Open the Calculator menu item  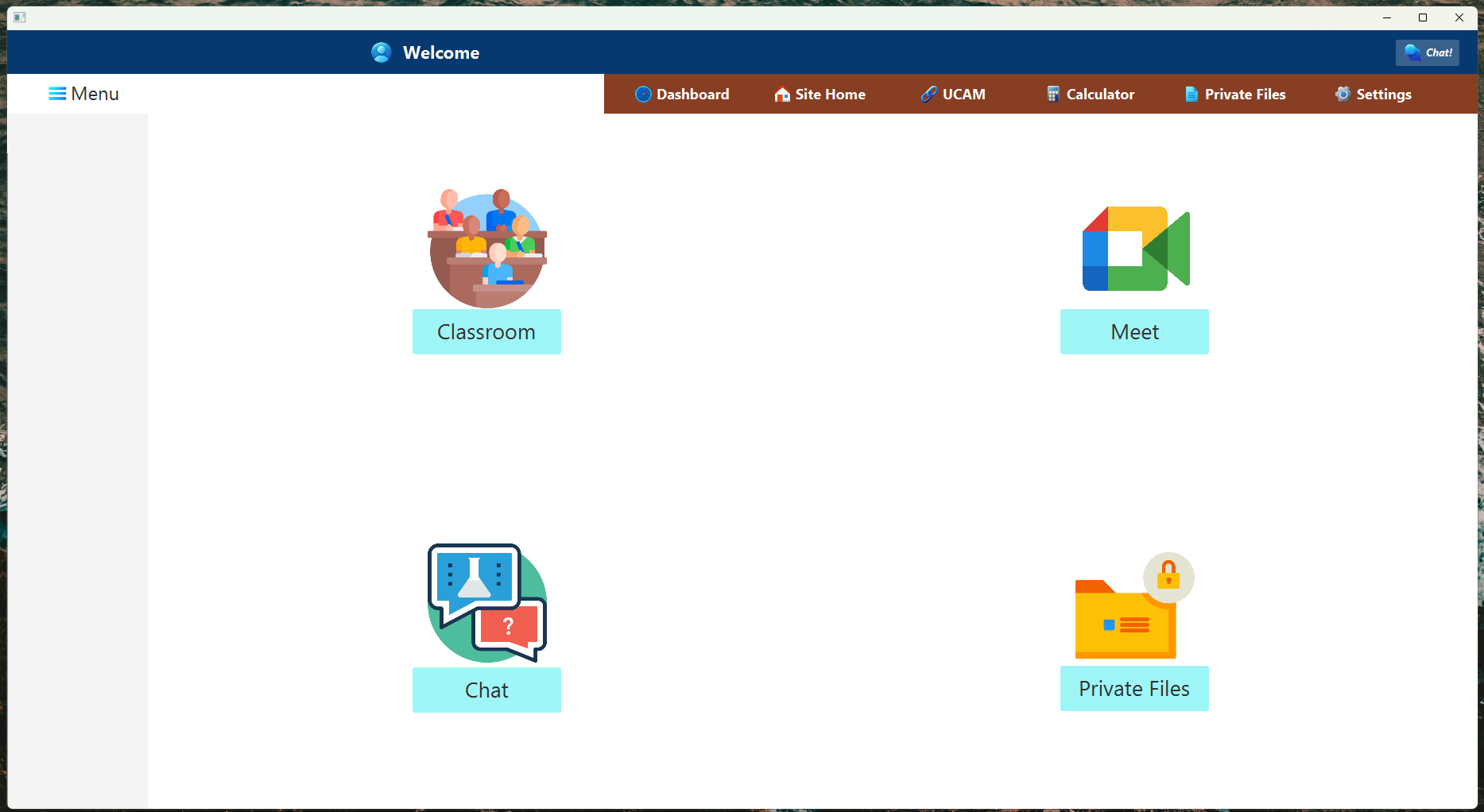click(x=1091, y=95)
